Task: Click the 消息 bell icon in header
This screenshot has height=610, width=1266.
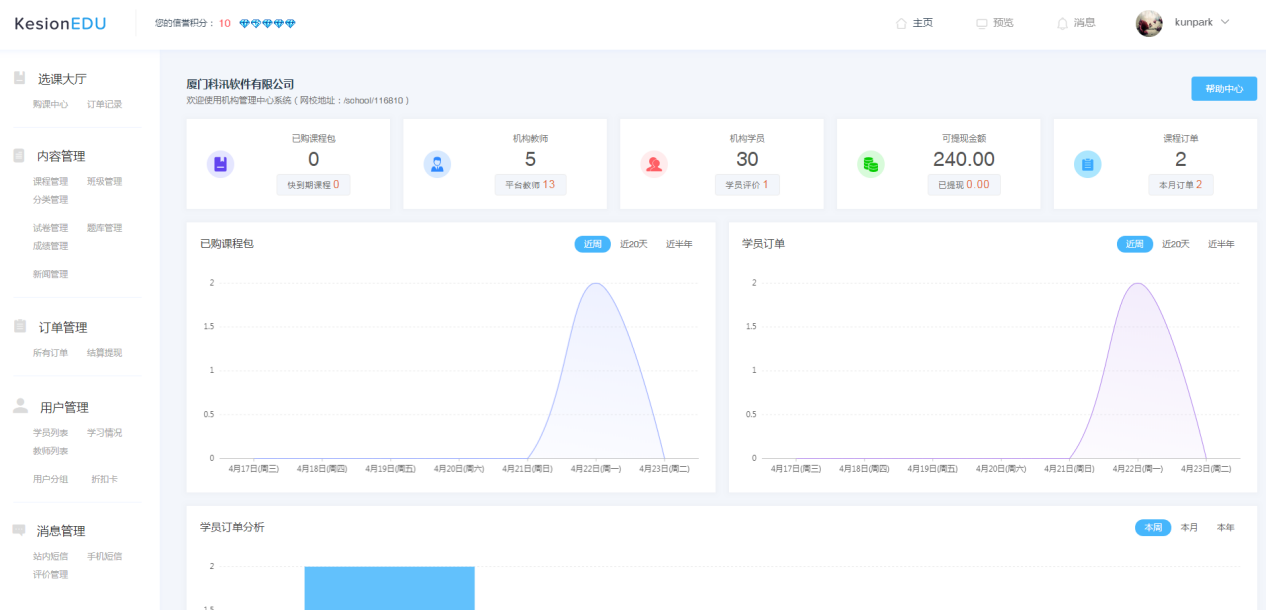Action: (x=1062, y=23)
